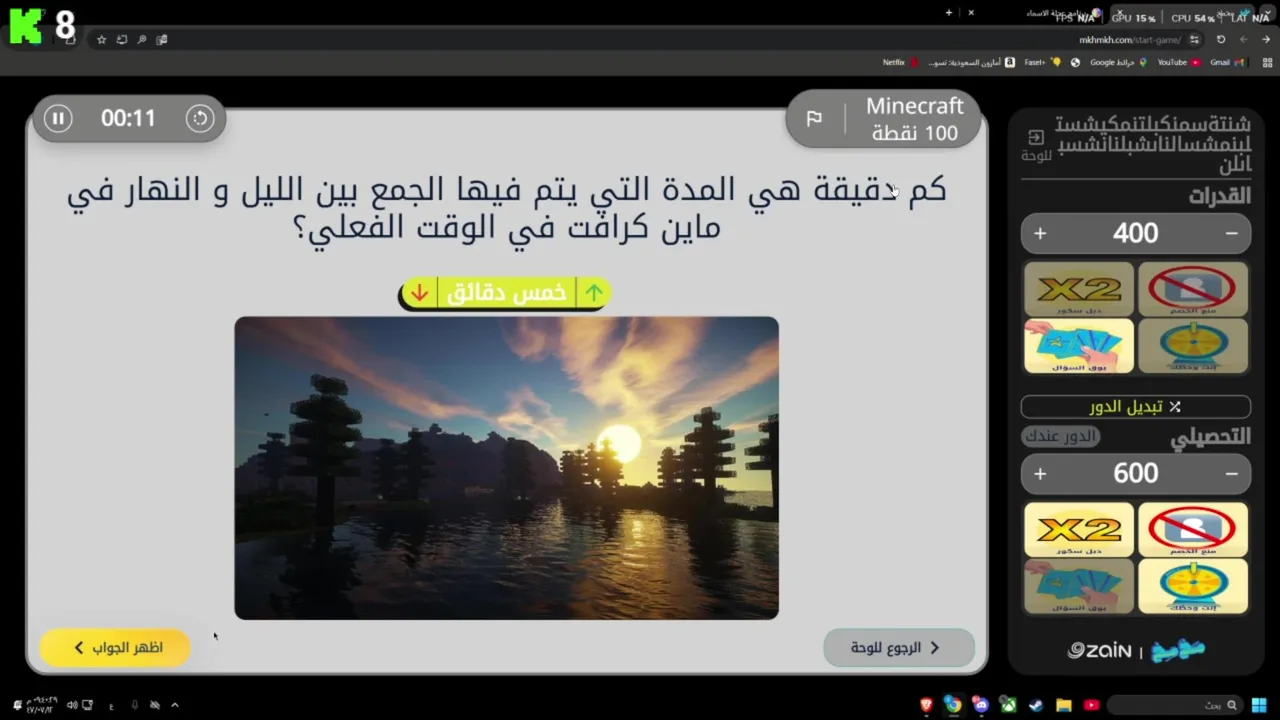
Task: Open Windows Start menu
Action: tap(1260, 705)
